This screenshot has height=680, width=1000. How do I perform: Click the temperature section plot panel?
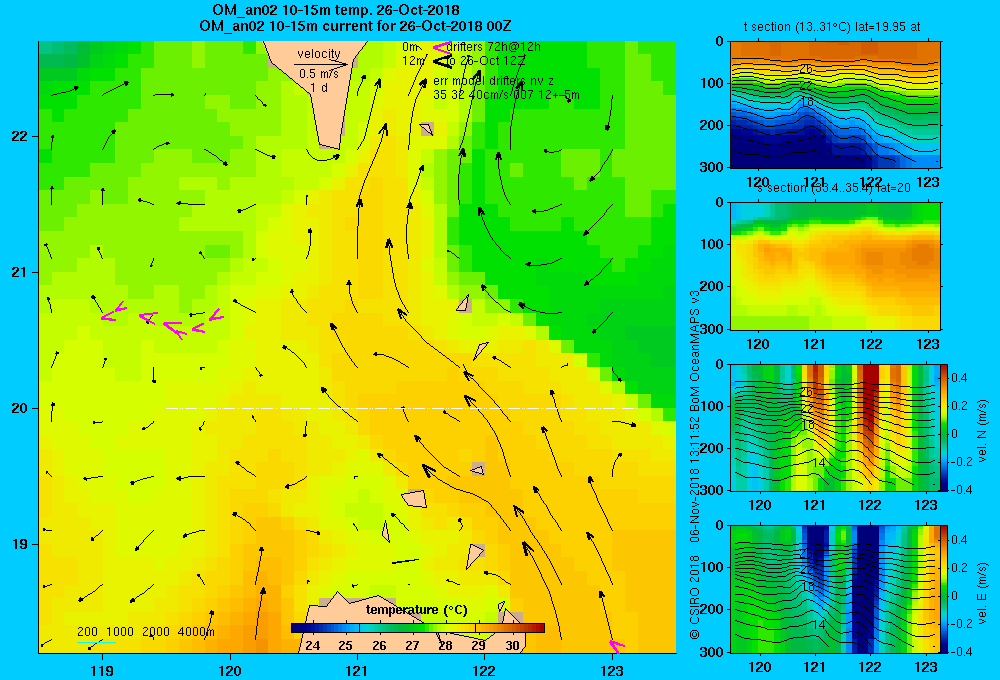(835, 105)
